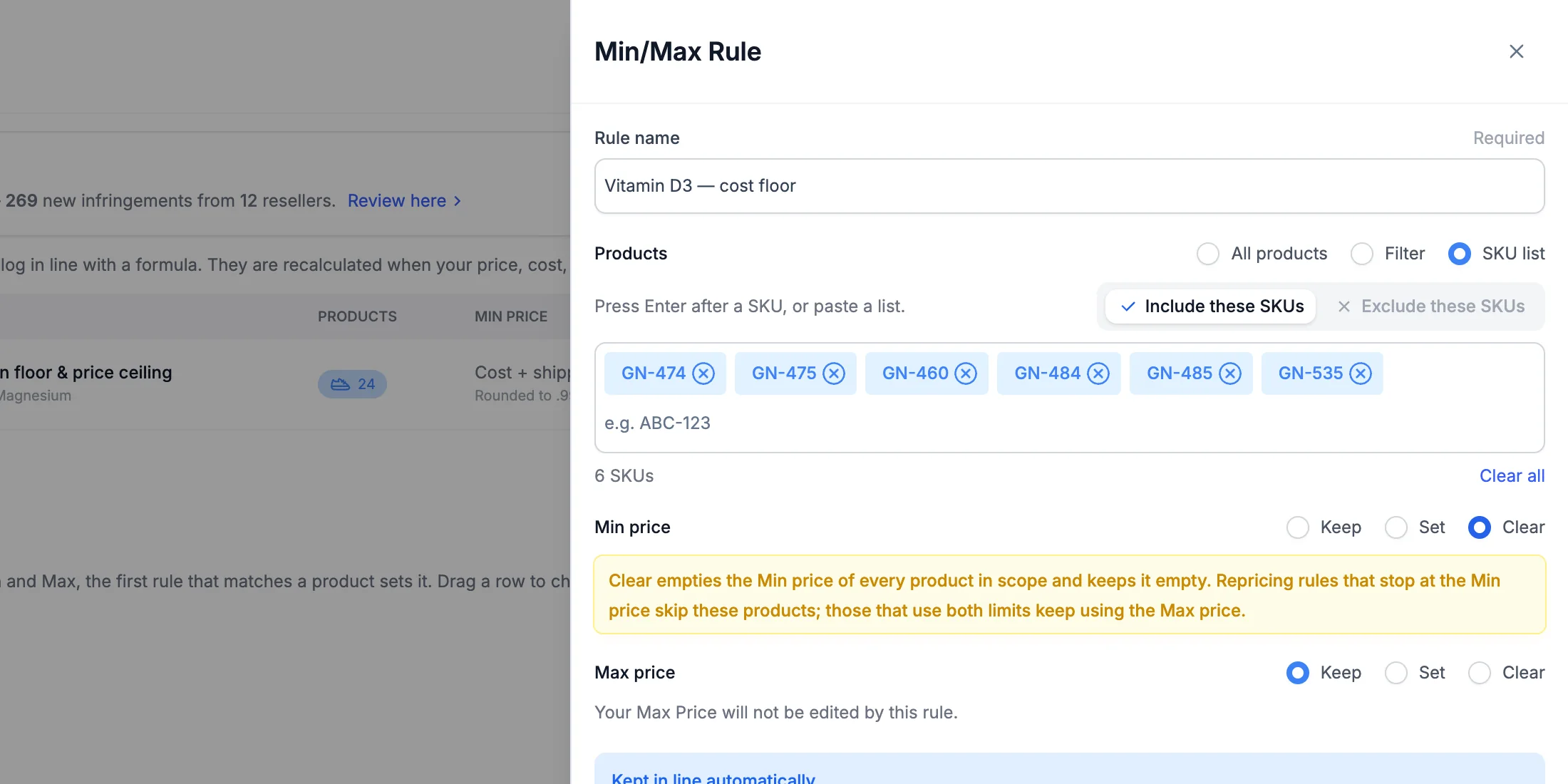Click the floor & price ceiling rule row
1568x784 pixels.
coord(285,384)
